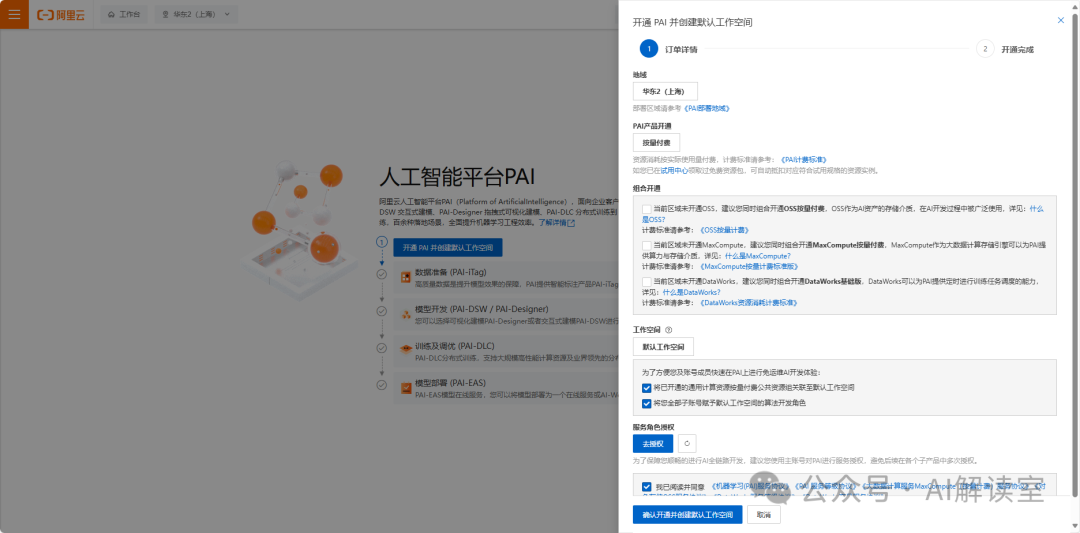The height and width of the screenshot is (533, 1080).
Task: Click 确认开通并创建默认工作空间 button
Action: pos(687,514)
